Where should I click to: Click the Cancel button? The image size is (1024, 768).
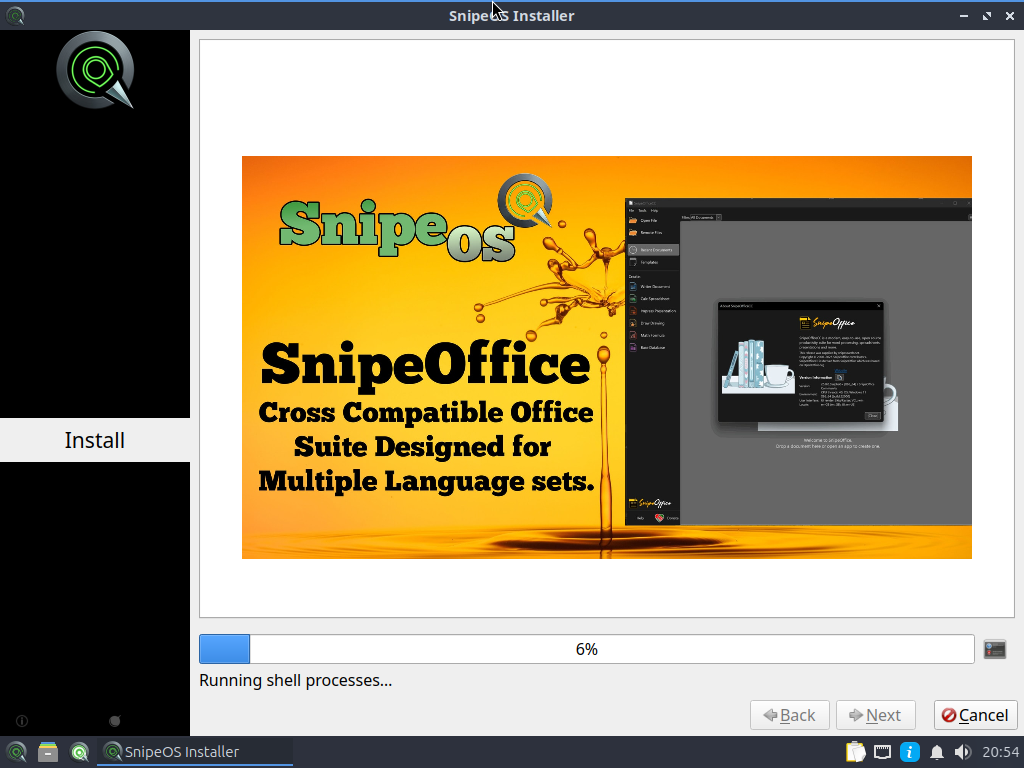click(x=975, y=715)
